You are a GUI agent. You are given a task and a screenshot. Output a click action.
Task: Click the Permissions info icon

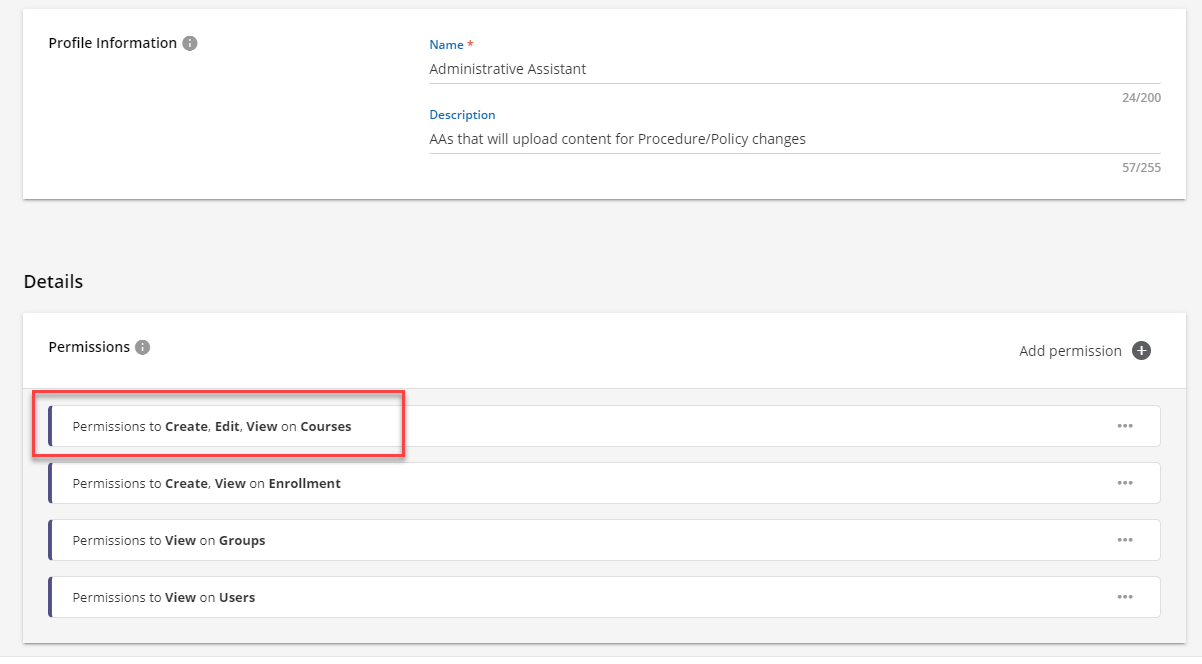(x=143, y=348)
